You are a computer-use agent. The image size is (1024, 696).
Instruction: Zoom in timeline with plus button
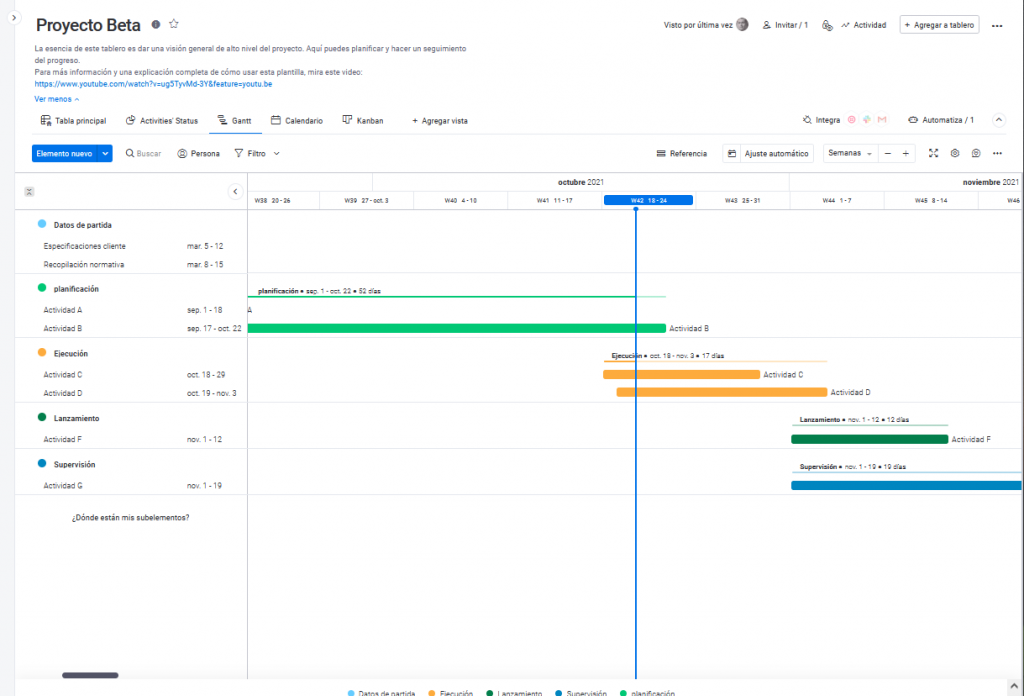[905, 153]
